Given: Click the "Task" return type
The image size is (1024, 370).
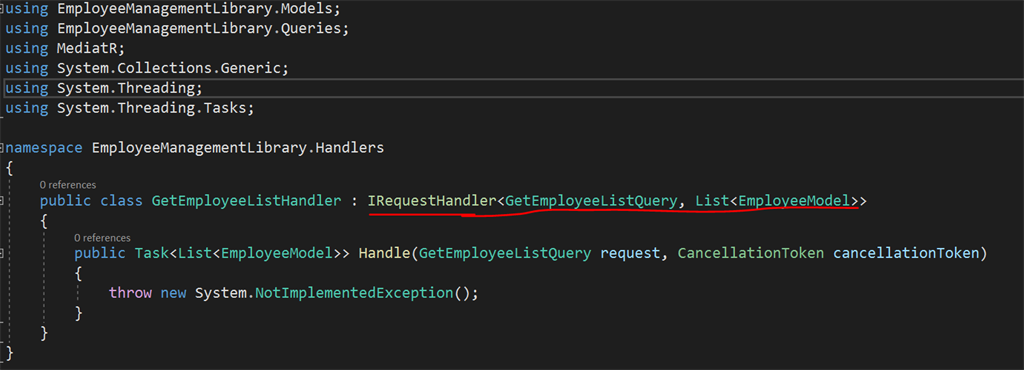Looking at the screenshot, I should tap(152, 253).
